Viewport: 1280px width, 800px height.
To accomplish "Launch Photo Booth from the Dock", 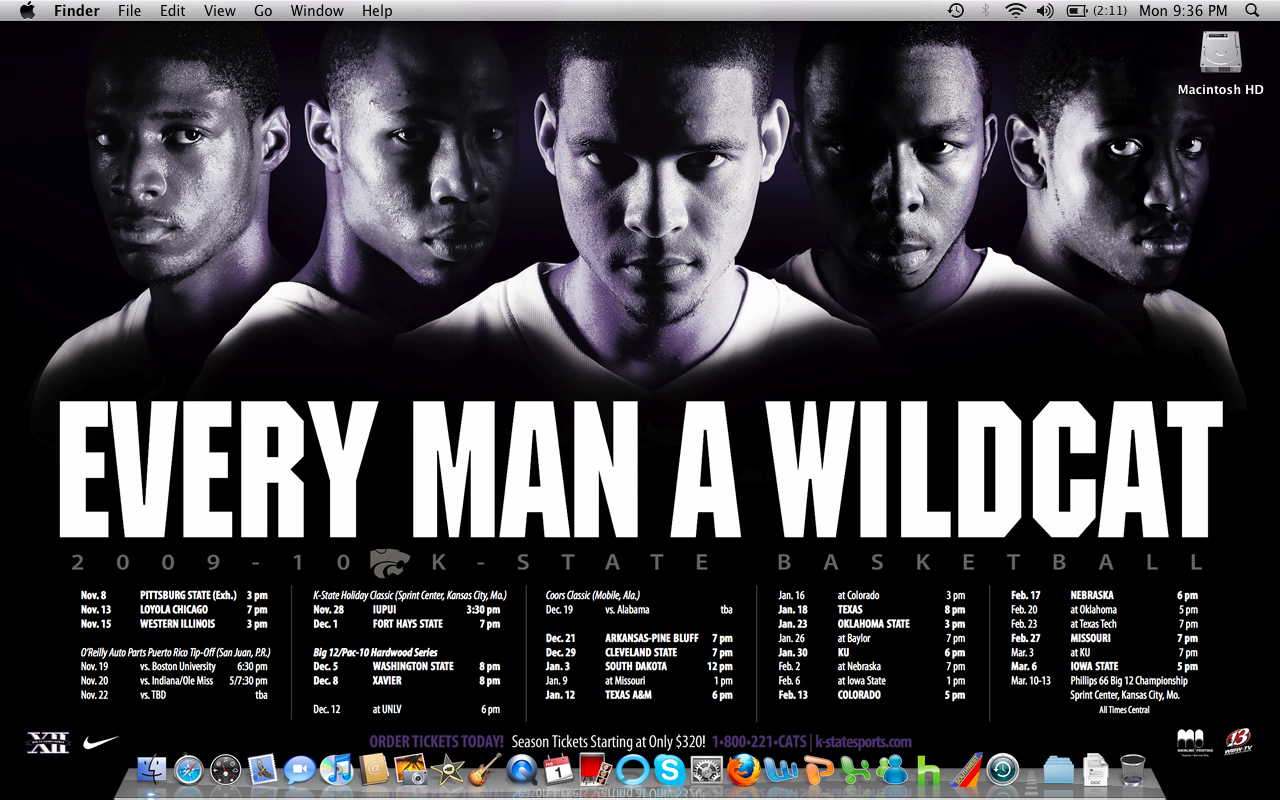I will 595,769.
